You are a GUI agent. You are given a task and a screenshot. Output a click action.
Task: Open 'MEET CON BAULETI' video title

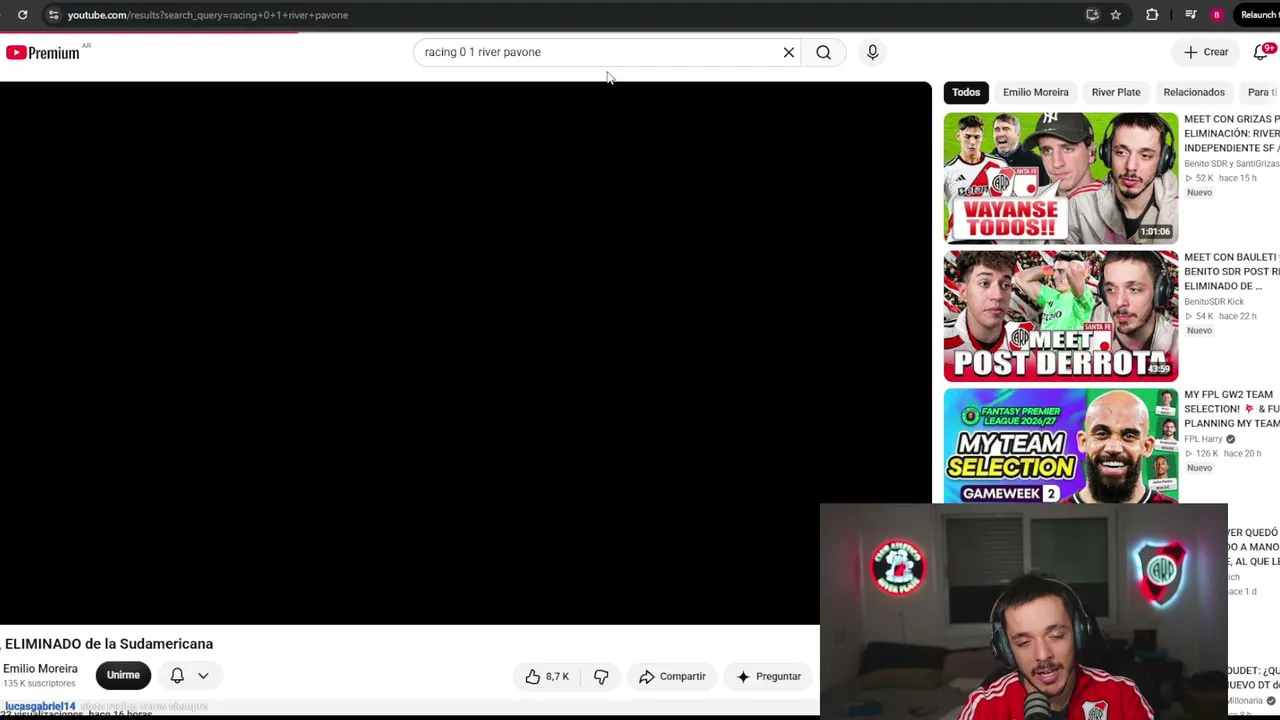1232,271
